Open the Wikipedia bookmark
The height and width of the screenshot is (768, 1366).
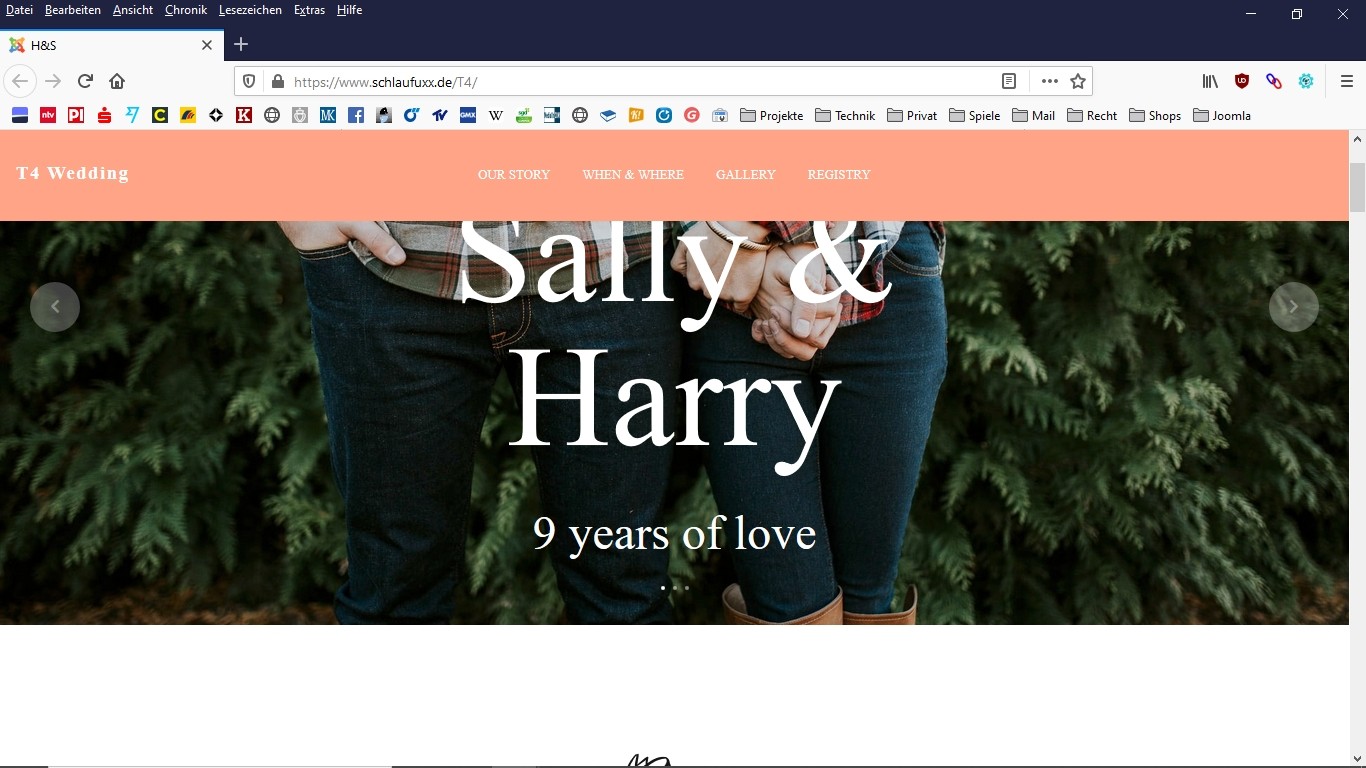(496, 115)
